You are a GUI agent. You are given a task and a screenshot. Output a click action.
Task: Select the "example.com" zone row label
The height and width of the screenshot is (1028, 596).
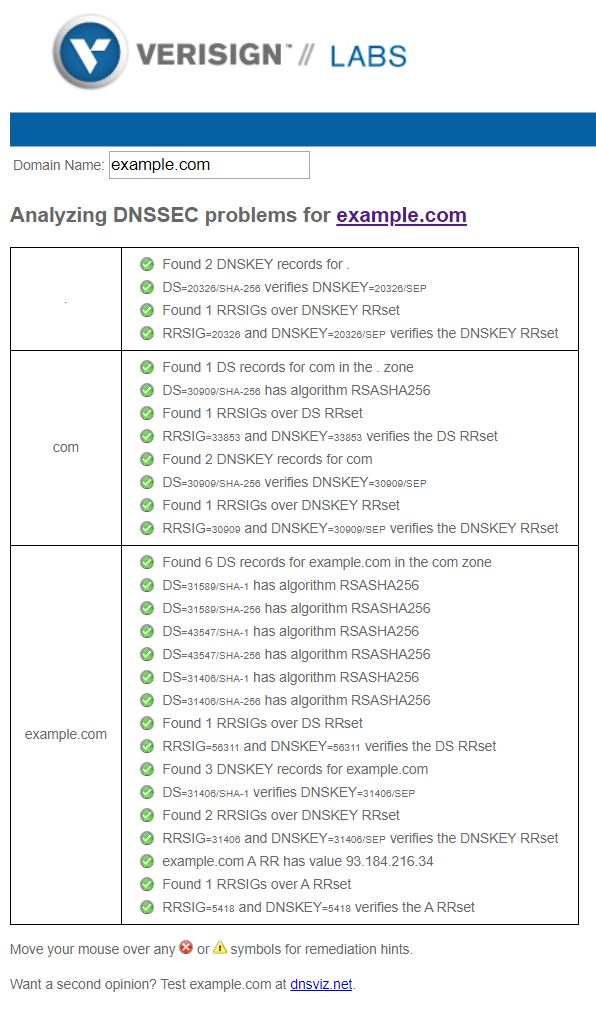(x=66, y=733)
